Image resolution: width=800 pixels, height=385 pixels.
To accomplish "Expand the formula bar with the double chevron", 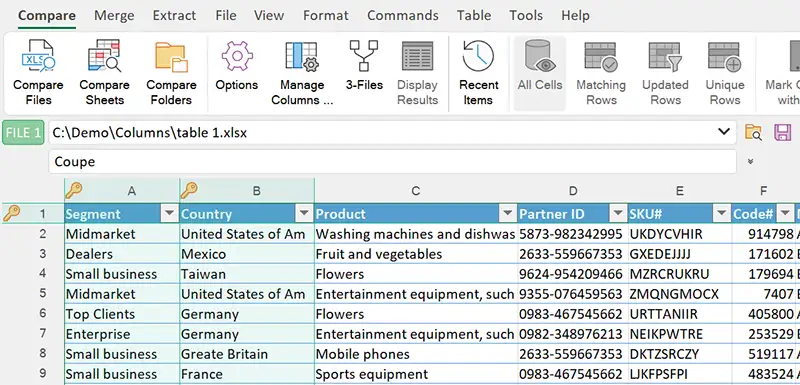I will tap(751, 161).
